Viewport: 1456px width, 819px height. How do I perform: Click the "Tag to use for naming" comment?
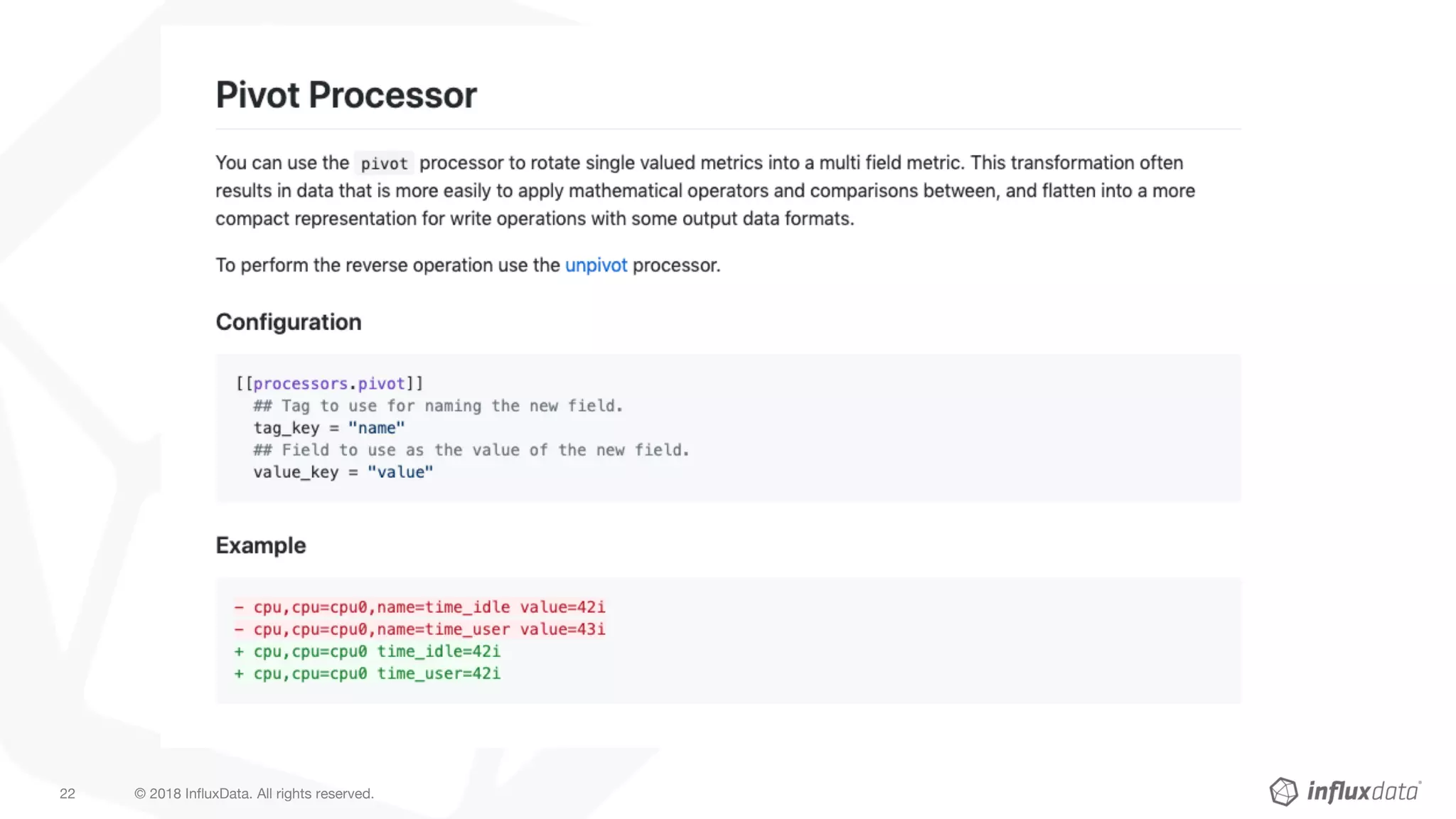[x=438, y=406]
